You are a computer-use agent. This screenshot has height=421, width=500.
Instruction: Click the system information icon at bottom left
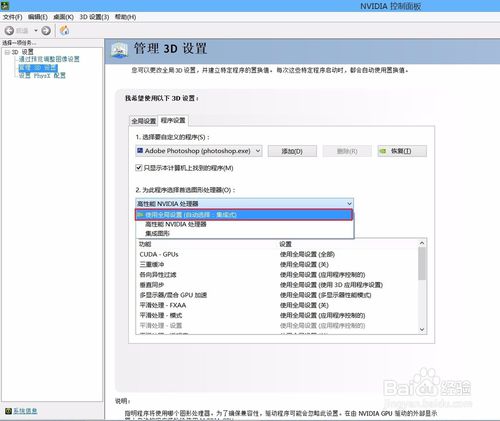(9, 411)
